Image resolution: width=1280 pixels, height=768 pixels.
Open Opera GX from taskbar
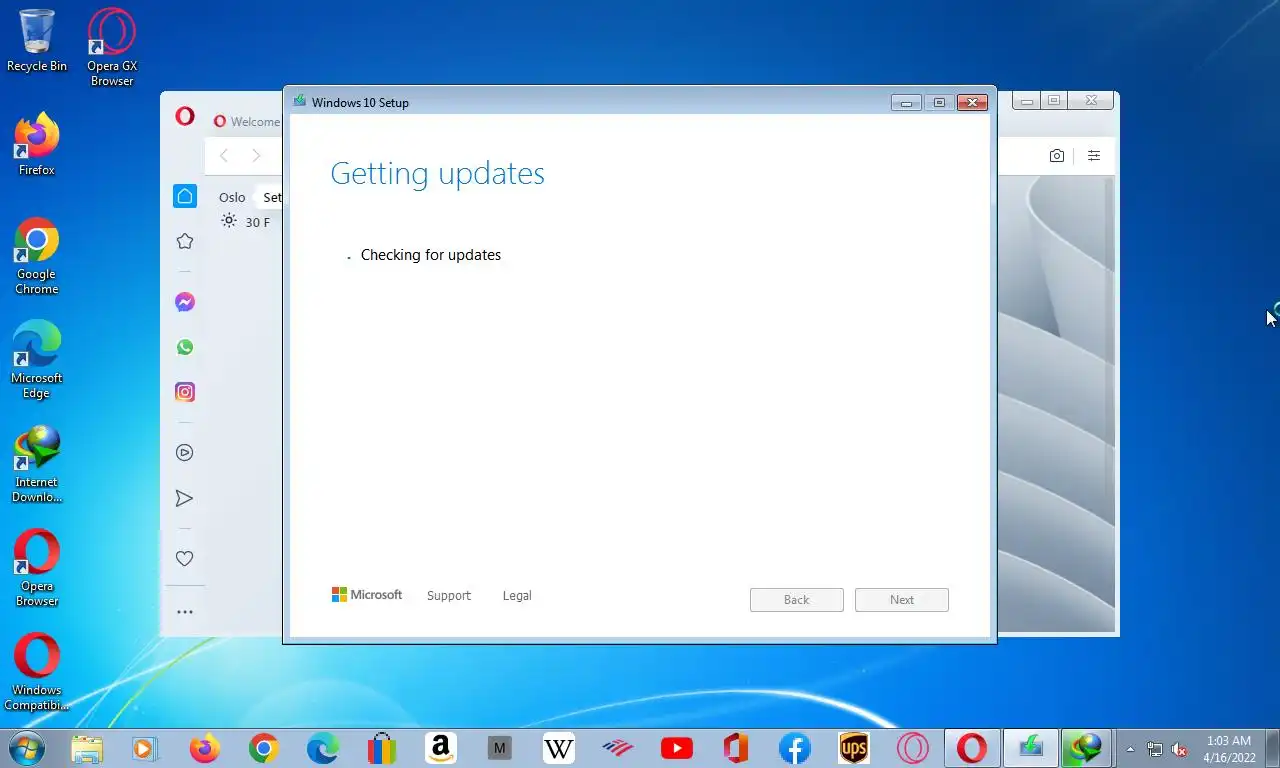tap(913, 748)
